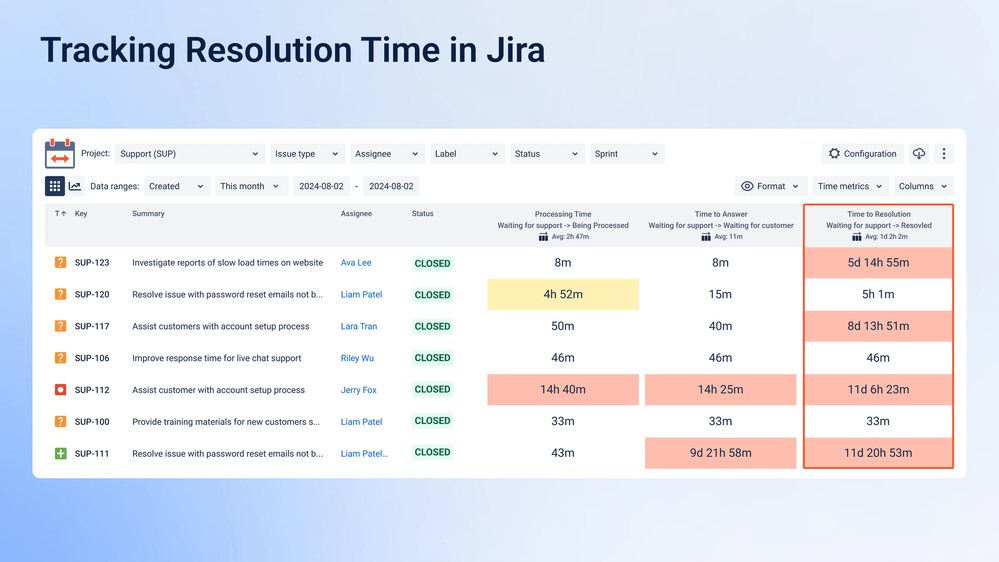Viewport: 999px width, 562px height.
Task: Open issue key SUP-120
Action: pos(92,294)
